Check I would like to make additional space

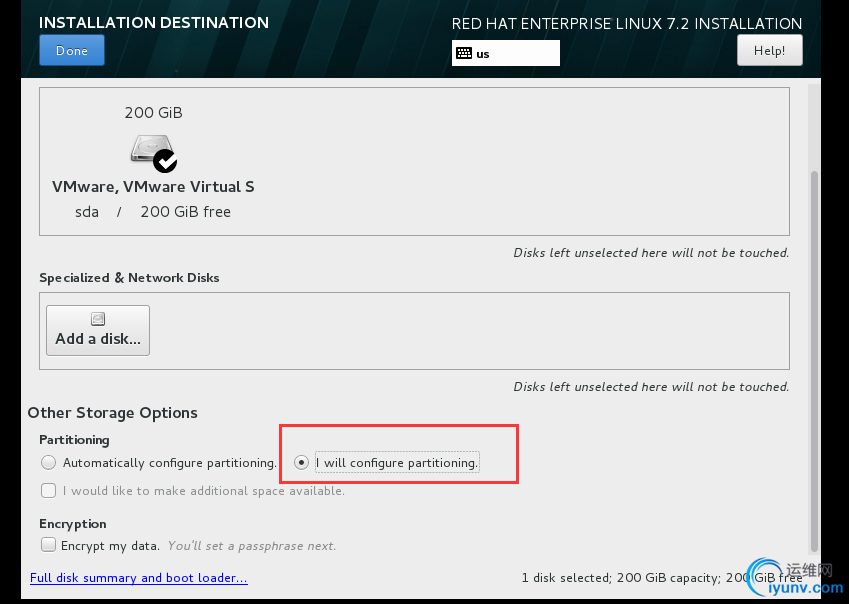point(49,491)
